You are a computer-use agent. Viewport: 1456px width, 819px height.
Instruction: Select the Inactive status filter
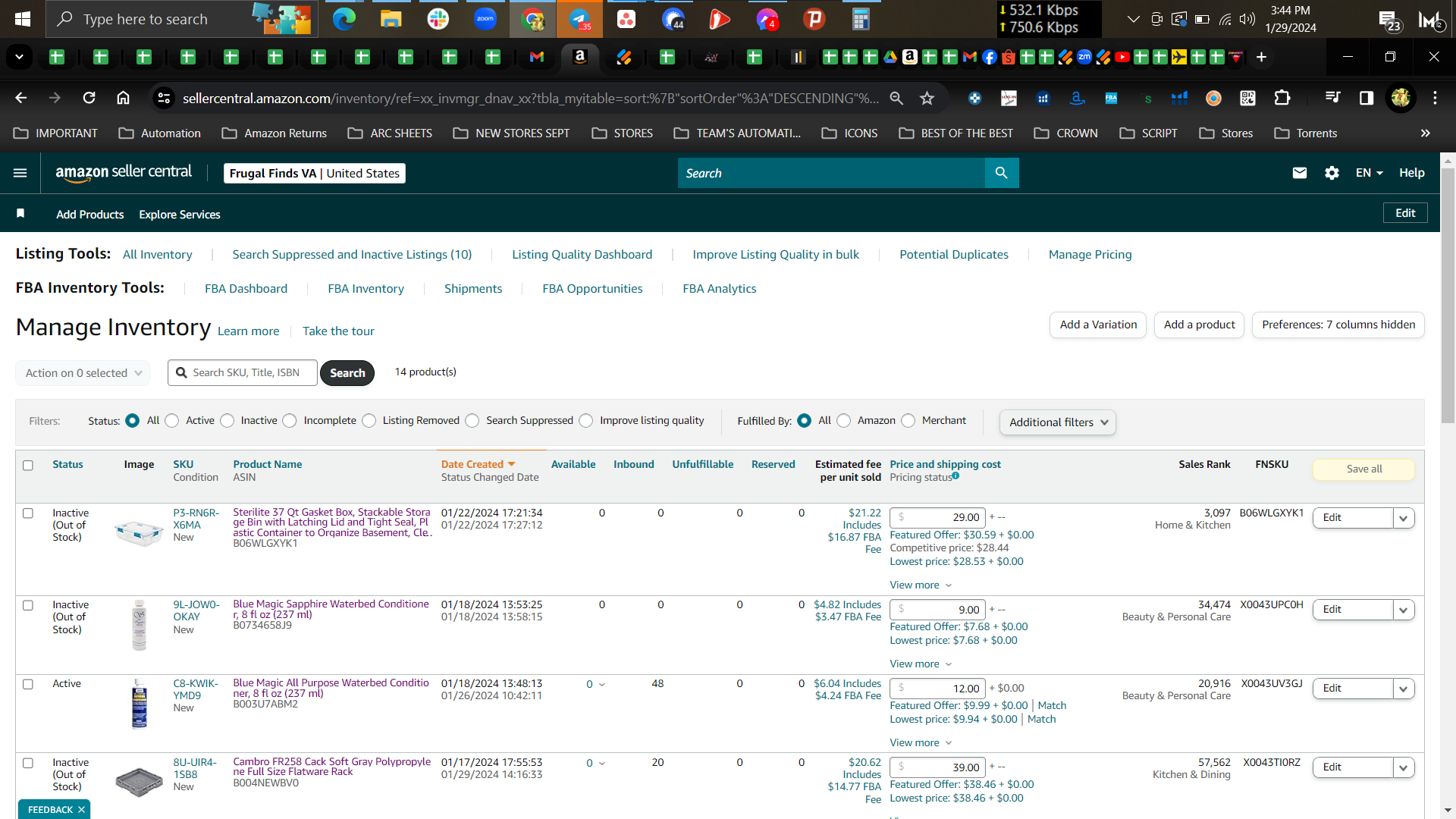pos(227,421)
